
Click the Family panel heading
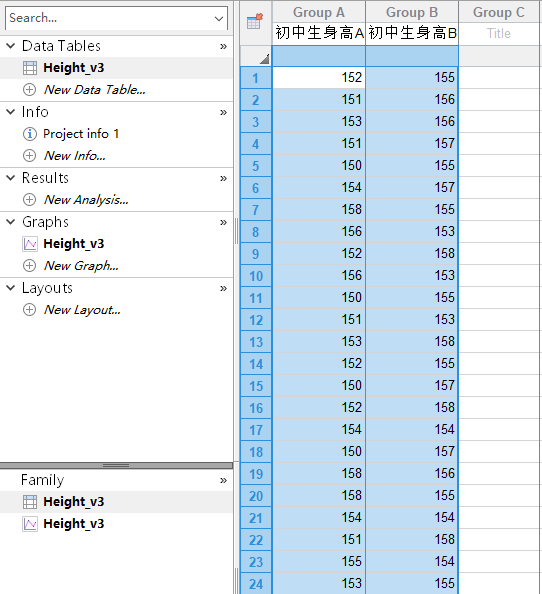tap(42, 480)
